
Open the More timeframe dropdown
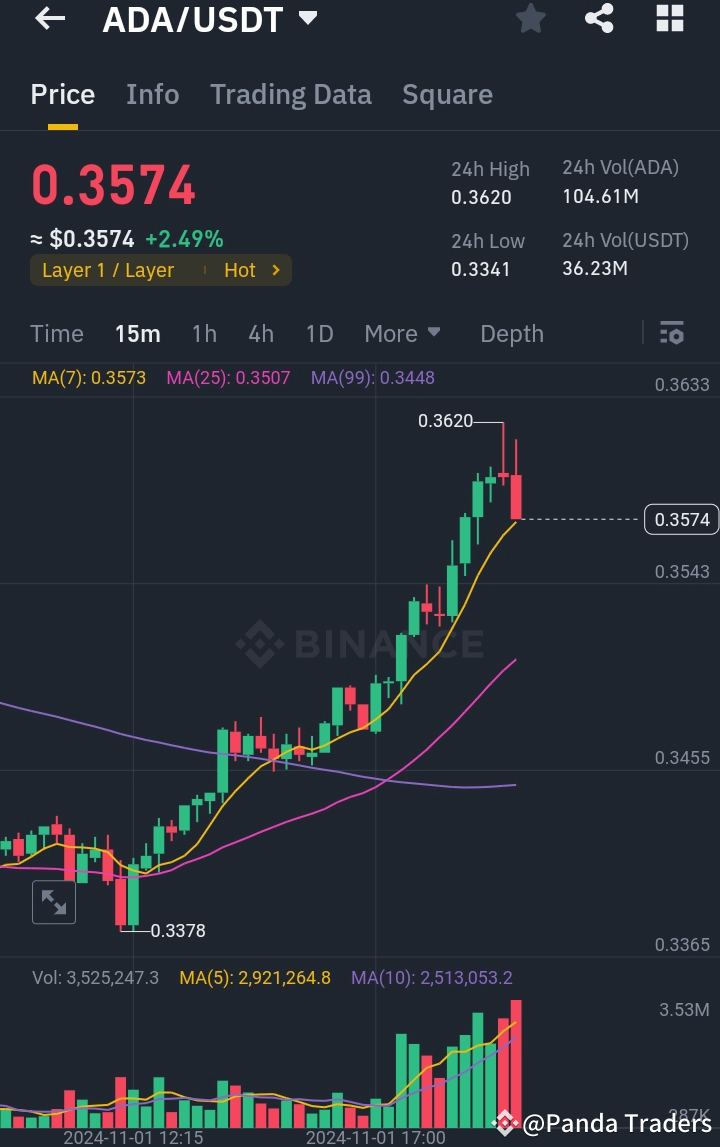402,333
